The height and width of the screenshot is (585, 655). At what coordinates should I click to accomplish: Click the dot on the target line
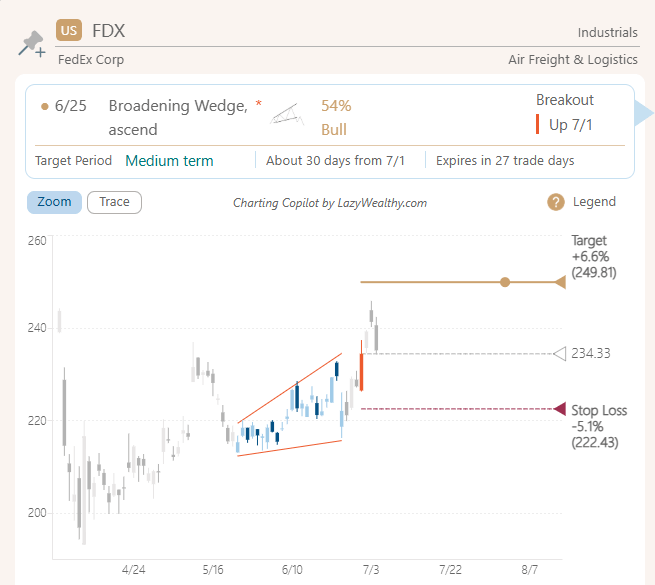(x=505, y=283)
